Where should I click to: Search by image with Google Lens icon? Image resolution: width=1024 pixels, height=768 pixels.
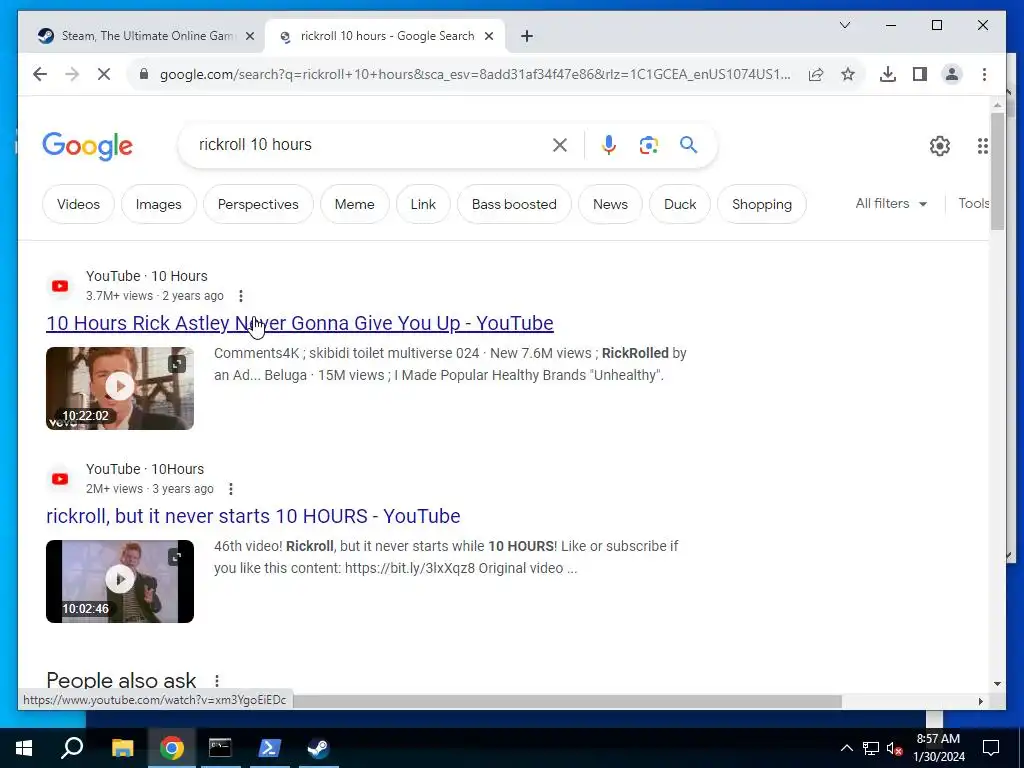pyautogui.click(x=648, y=145)
